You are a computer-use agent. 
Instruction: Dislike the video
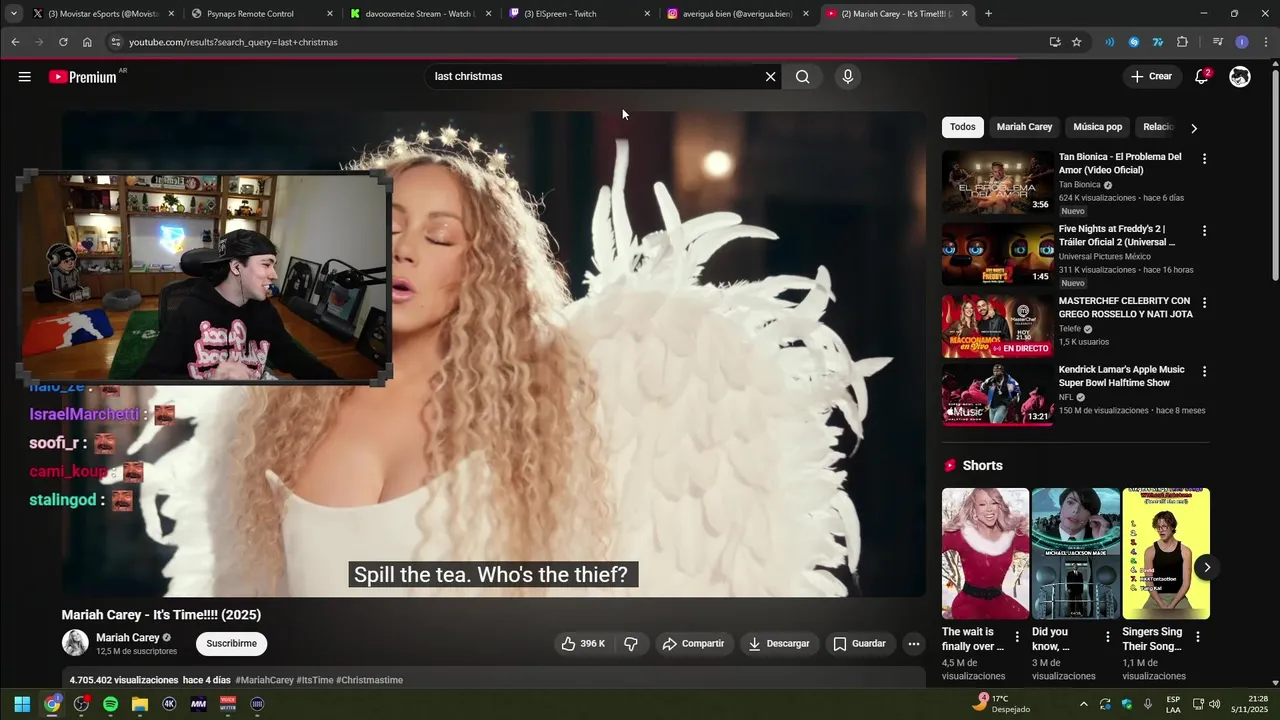[630, 644]
